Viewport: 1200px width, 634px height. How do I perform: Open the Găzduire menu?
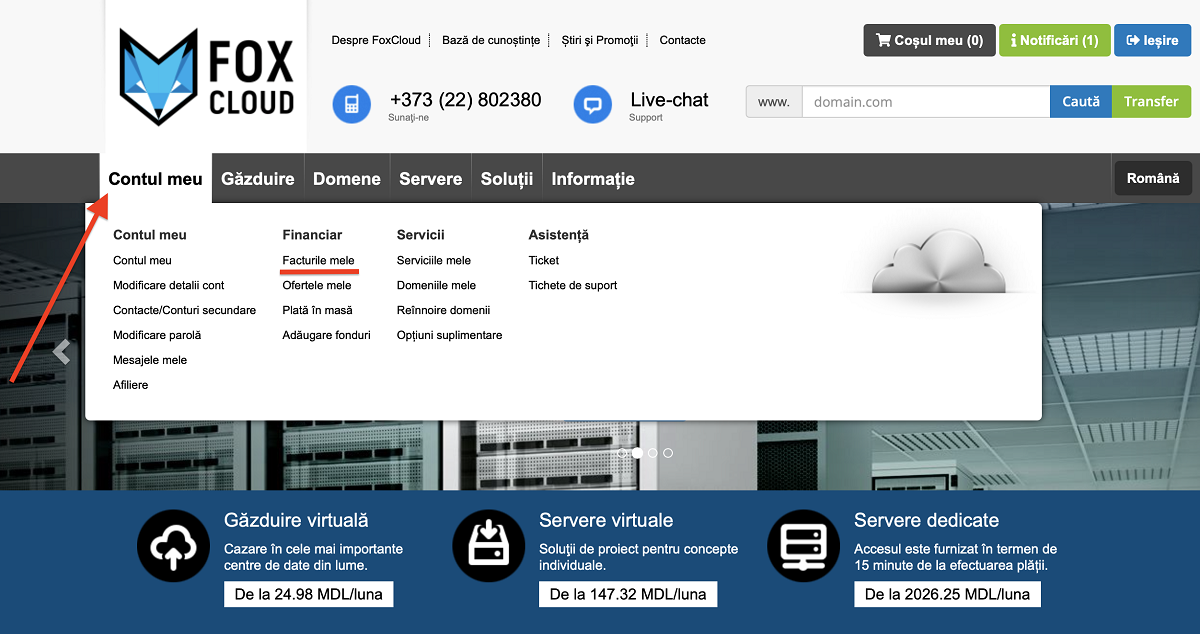pos(258,179)
